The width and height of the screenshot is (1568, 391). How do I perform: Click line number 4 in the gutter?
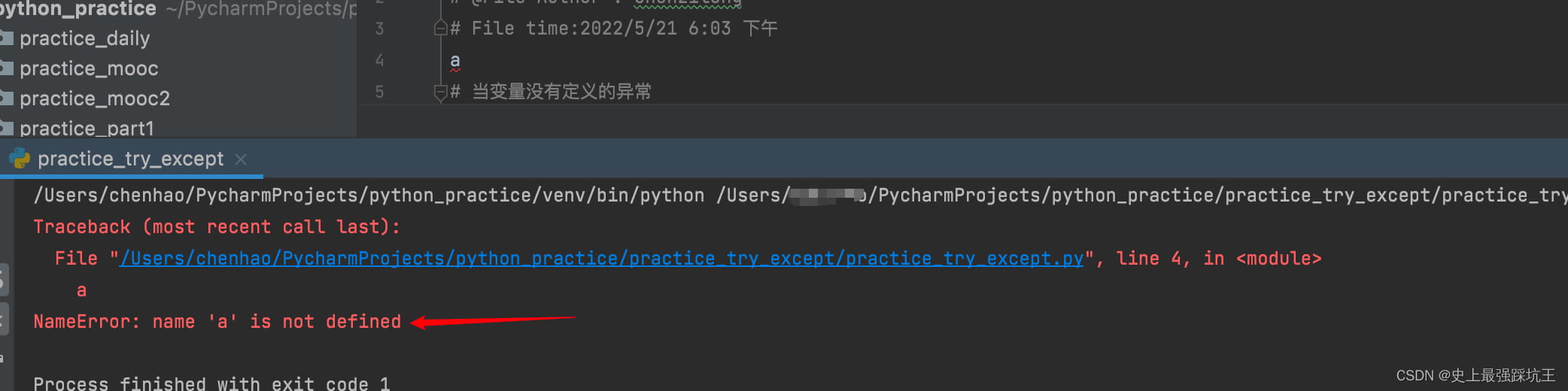click(x=379, y=60)
